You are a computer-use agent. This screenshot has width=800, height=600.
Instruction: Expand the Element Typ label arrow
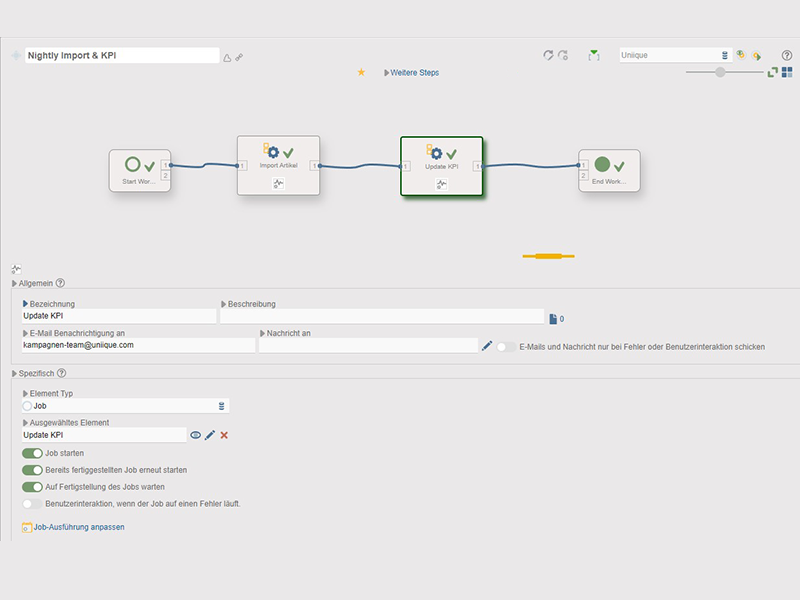[x=26, y=393]
